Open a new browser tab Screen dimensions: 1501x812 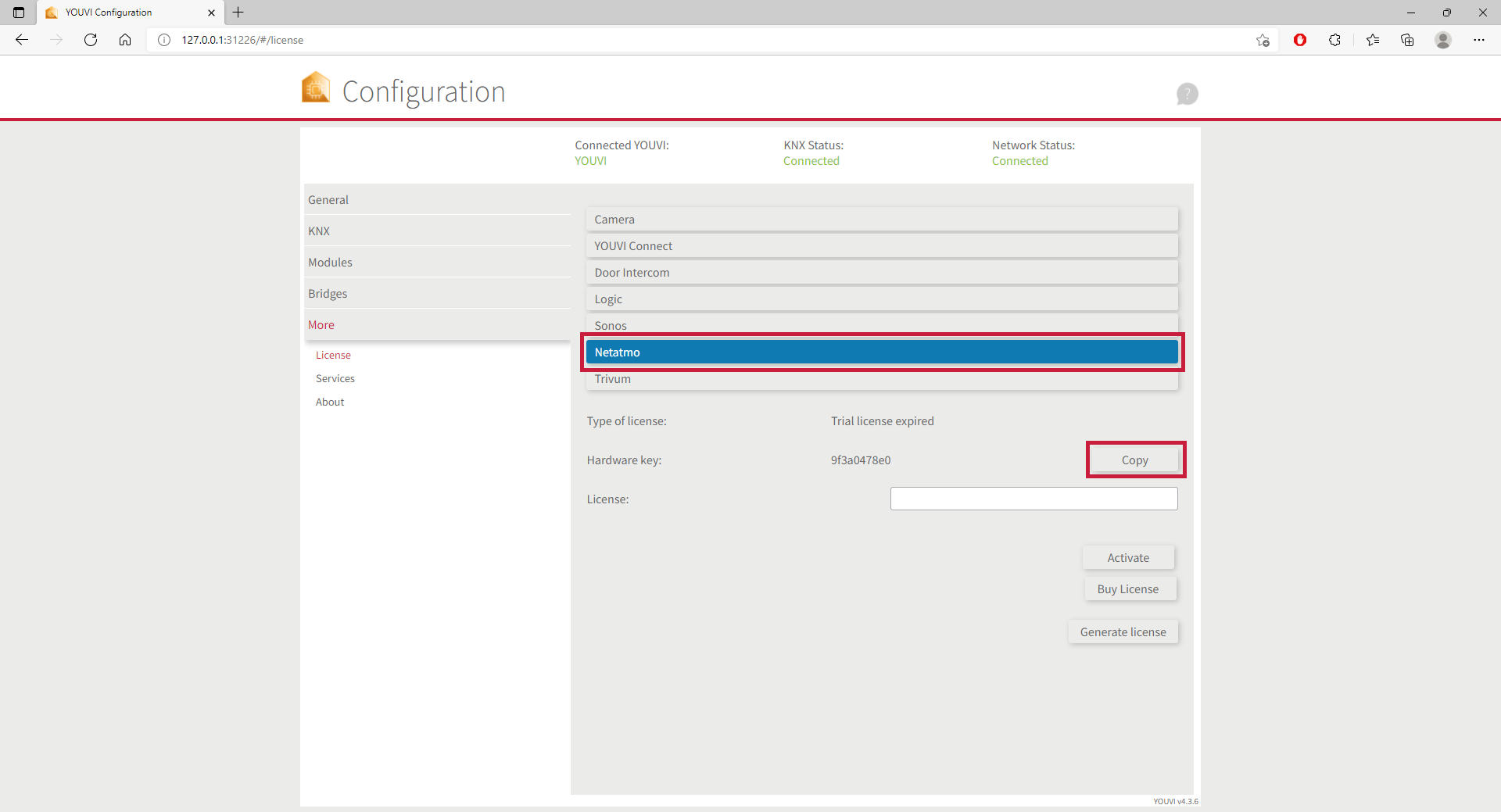tap(238, 13)
